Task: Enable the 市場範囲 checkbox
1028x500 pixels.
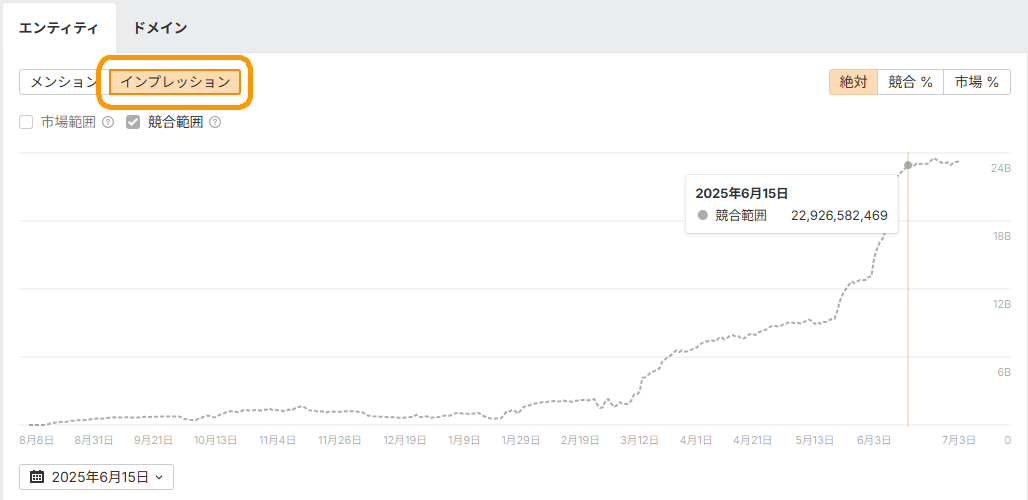Action: [x=26, y=123]
